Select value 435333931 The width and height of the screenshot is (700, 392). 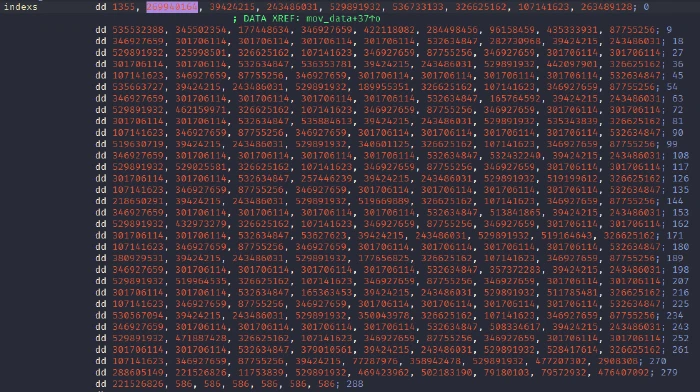point(572,30)
